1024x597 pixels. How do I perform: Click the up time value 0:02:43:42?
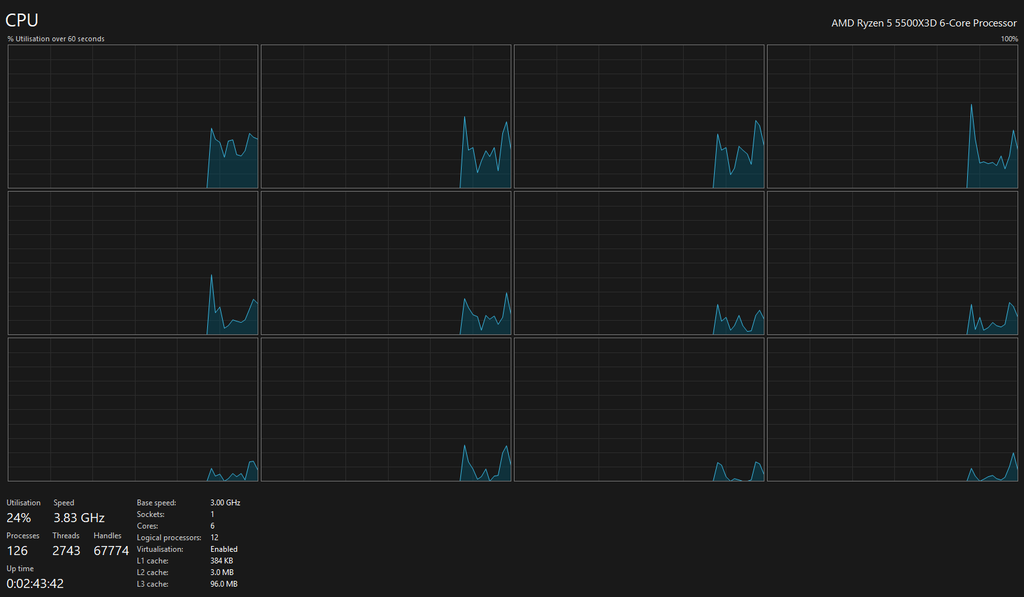pyautogui.click(x=35, y=583)
